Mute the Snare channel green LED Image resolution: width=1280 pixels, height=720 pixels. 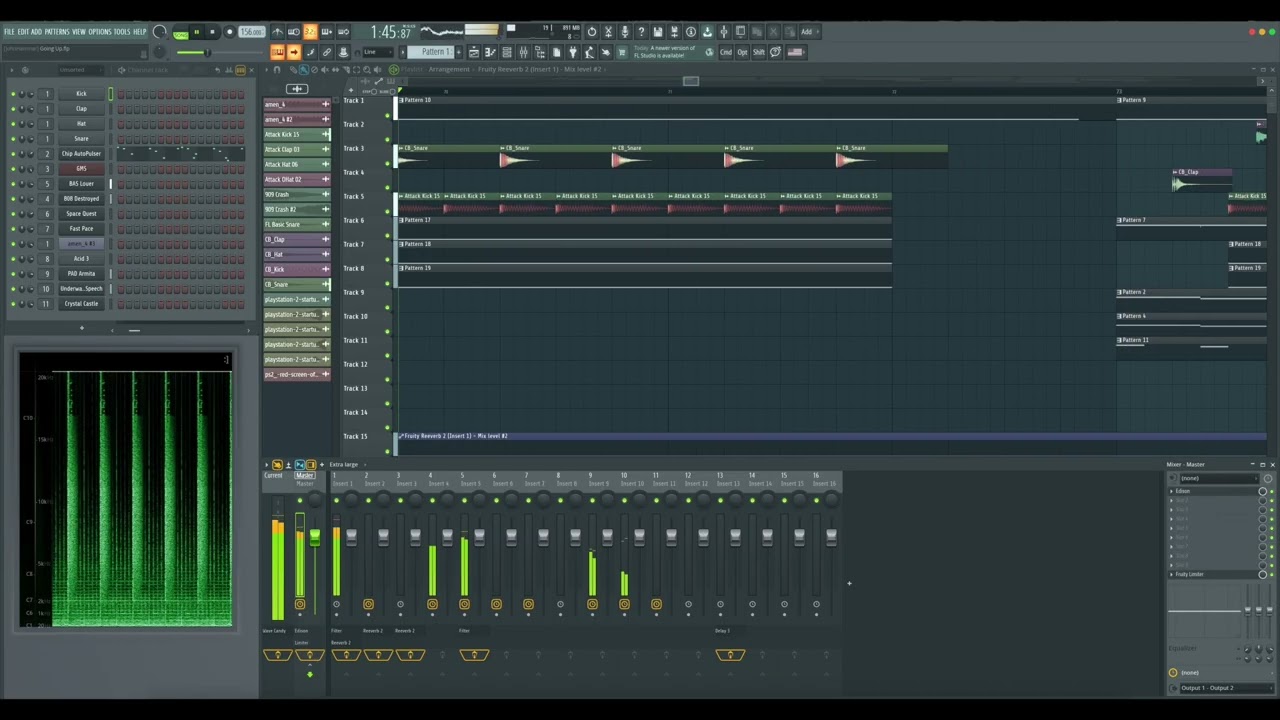13,139
